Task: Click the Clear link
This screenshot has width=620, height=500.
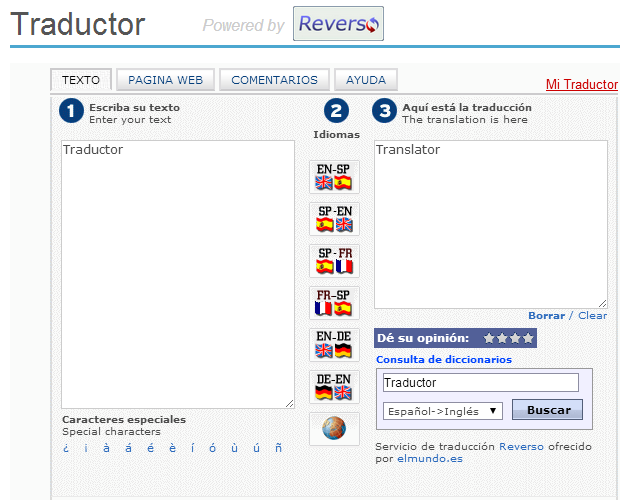Action: pos(592,315)
